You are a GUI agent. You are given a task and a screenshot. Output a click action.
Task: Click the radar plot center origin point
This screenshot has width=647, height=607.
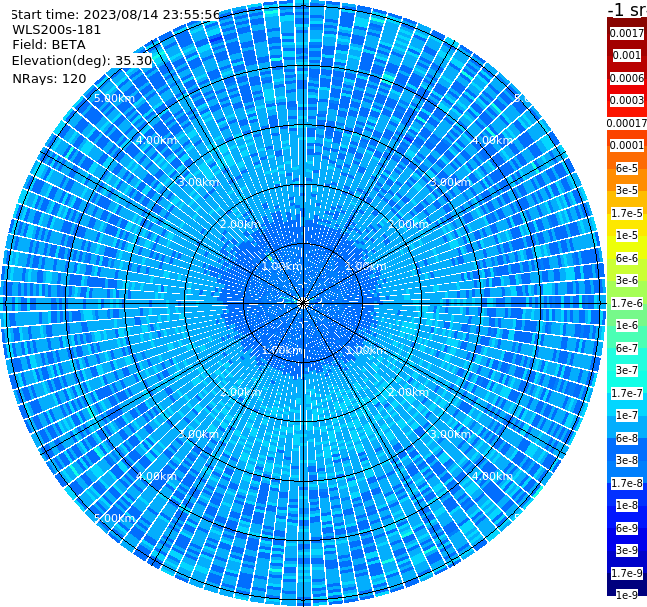[303, 303]
